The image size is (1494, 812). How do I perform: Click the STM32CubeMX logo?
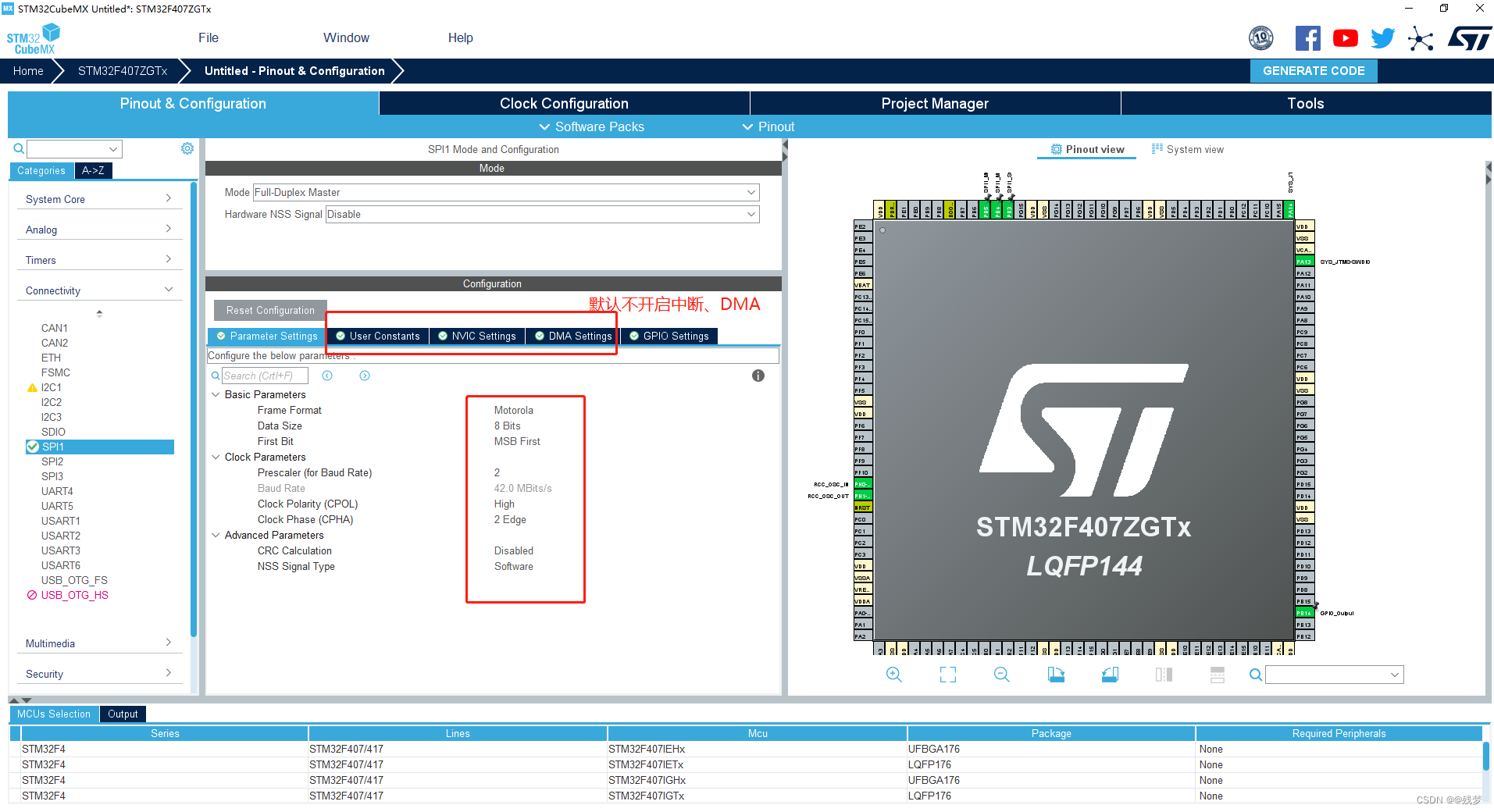[33, 38]
